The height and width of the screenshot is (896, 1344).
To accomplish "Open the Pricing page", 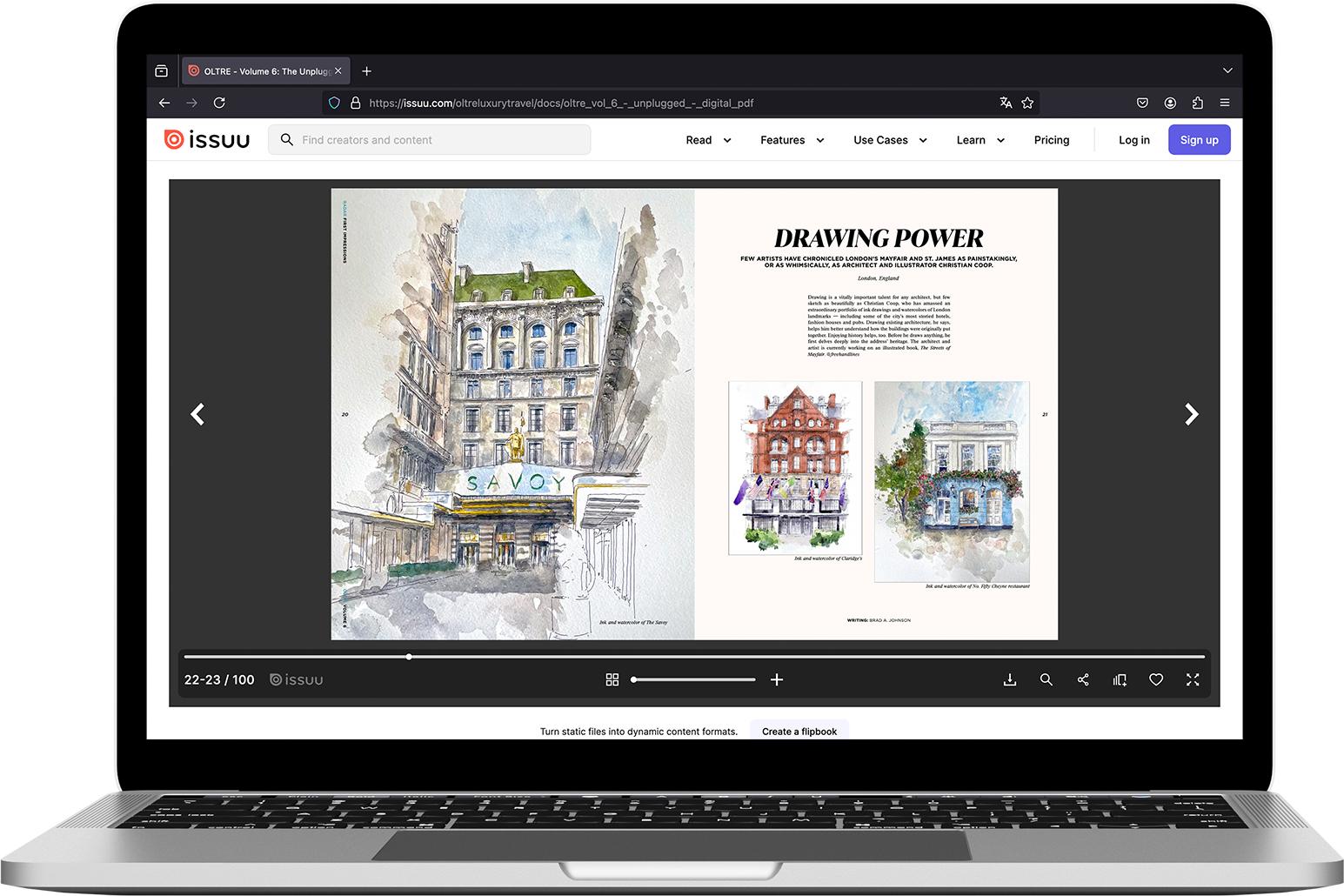I will 1052,140.
